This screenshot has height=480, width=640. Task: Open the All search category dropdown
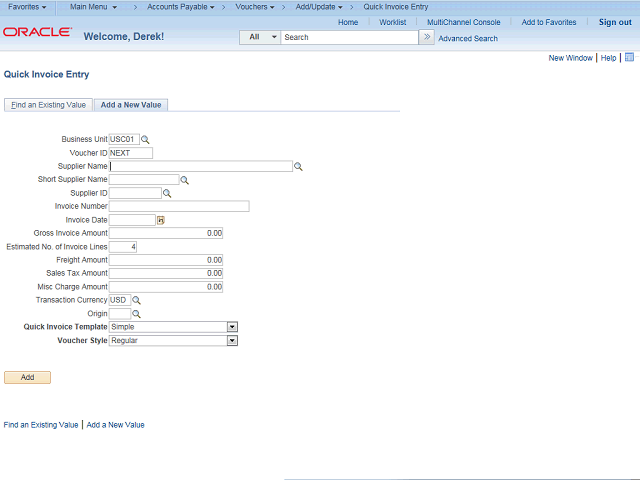[260, 37]
